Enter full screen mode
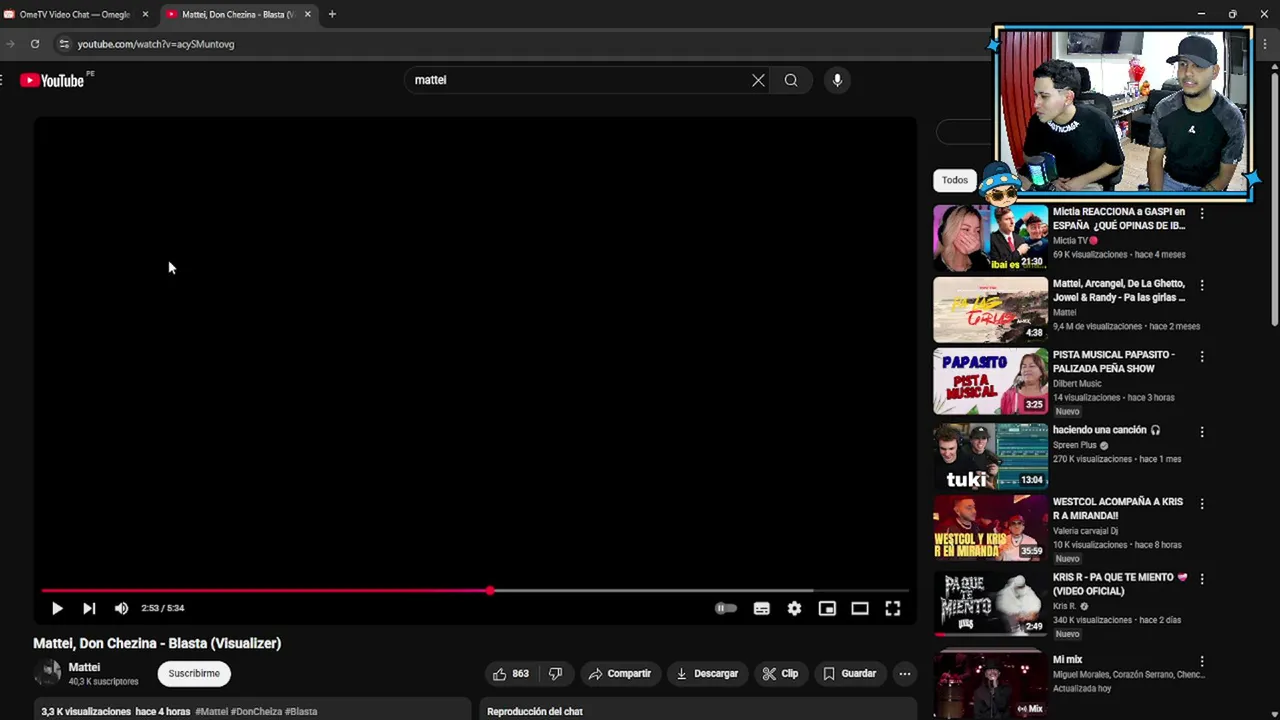Image resolution: width=1280 pixels, height=720 pixels. tap(893, 608)
